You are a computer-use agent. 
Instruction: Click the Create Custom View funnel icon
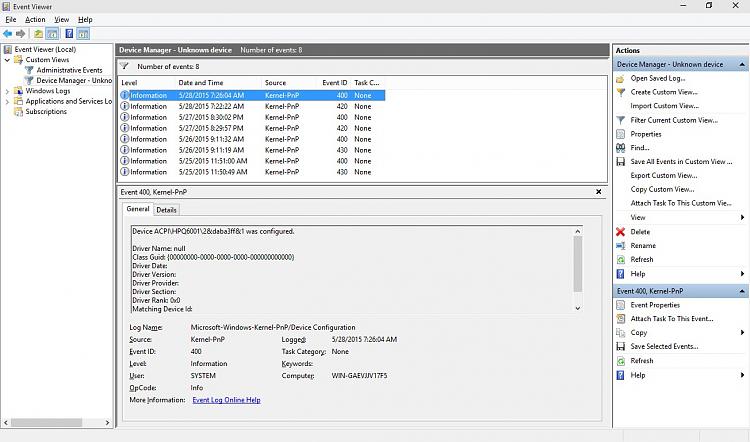pos(621,92)
